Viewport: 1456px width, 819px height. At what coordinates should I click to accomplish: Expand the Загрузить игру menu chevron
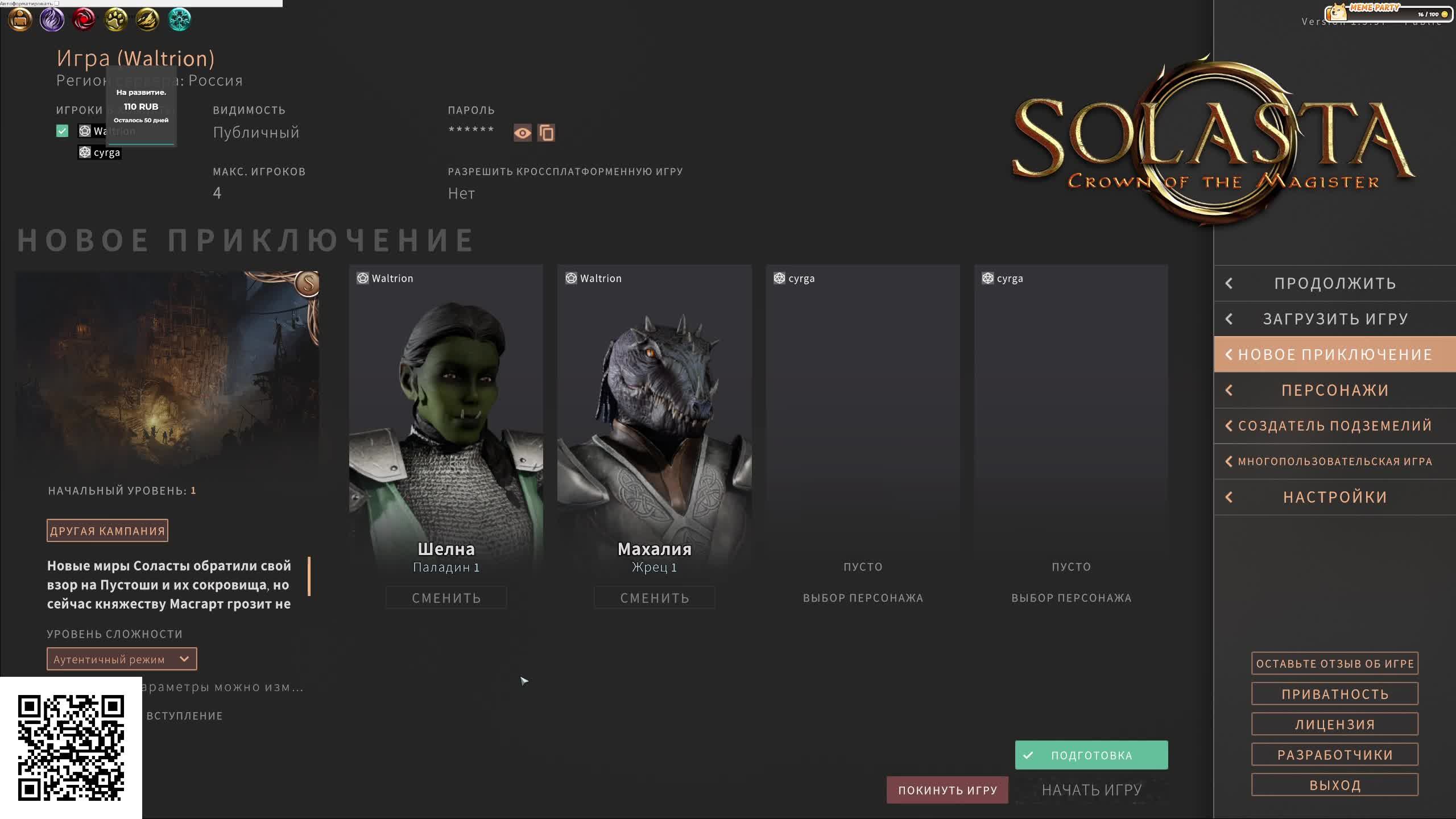1229,319
